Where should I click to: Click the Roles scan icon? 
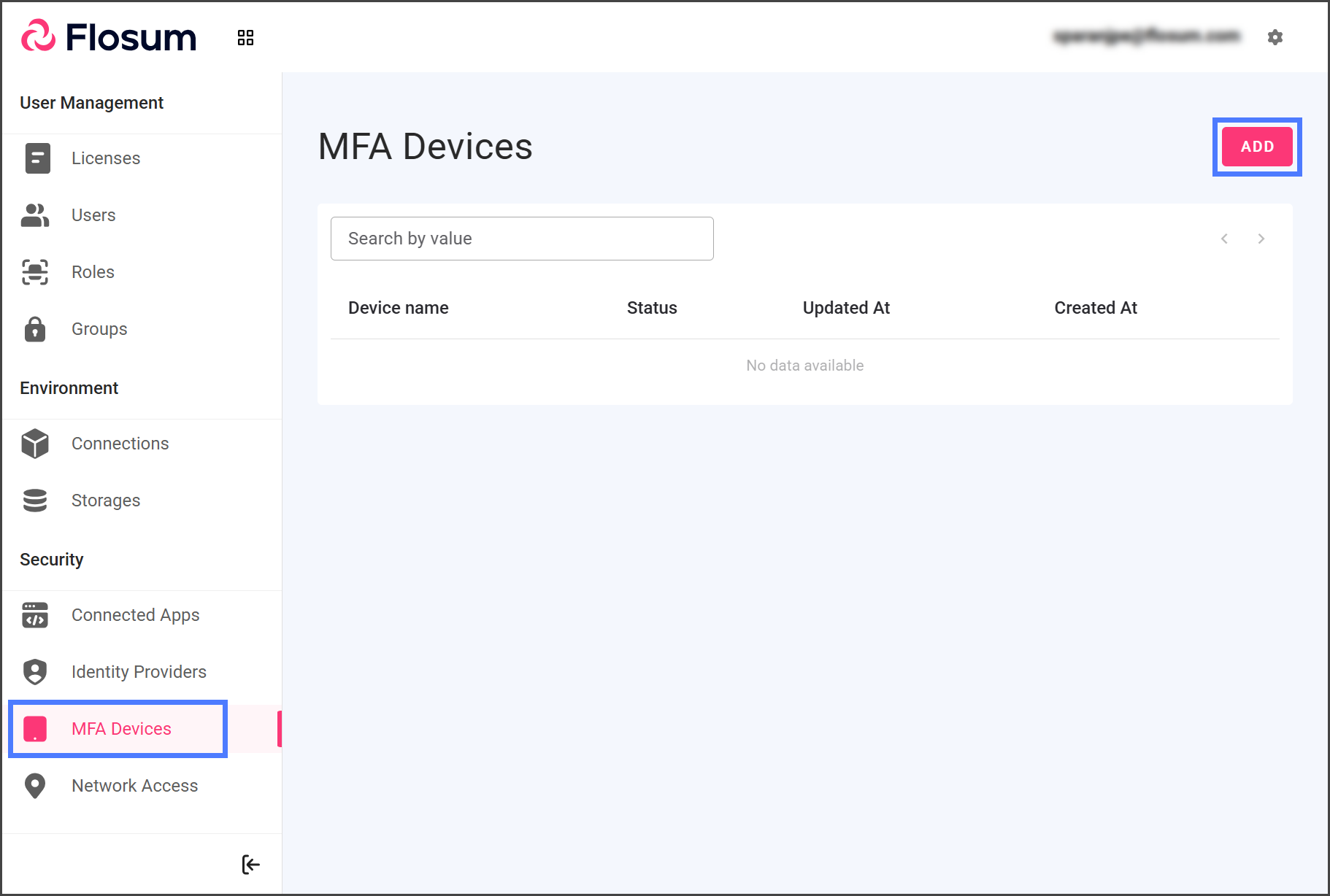click(x=35, y=272)
